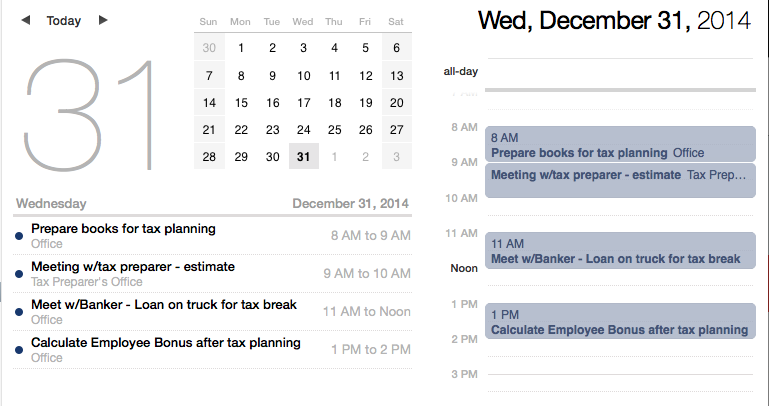Select the 11 AM Meet w/Banker timeline block

coord(620,251)
